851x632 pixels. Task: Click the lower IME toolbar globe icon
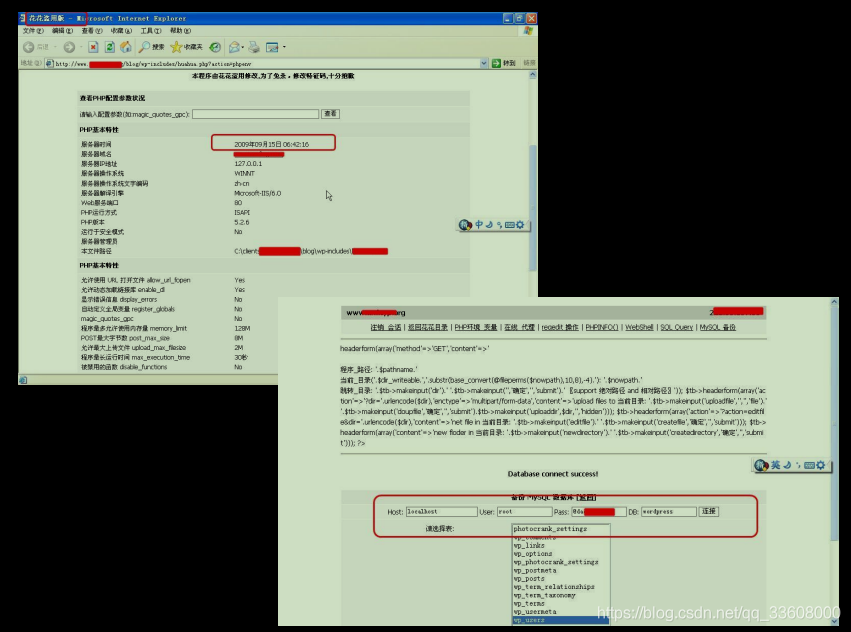(x=761, y=465)
